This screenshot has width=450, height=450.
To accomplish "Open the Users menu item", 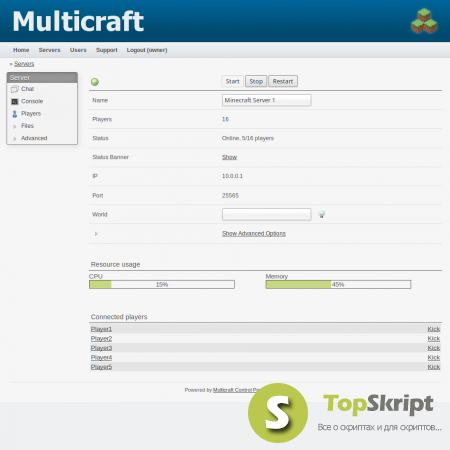I will (x=78, y=50).
